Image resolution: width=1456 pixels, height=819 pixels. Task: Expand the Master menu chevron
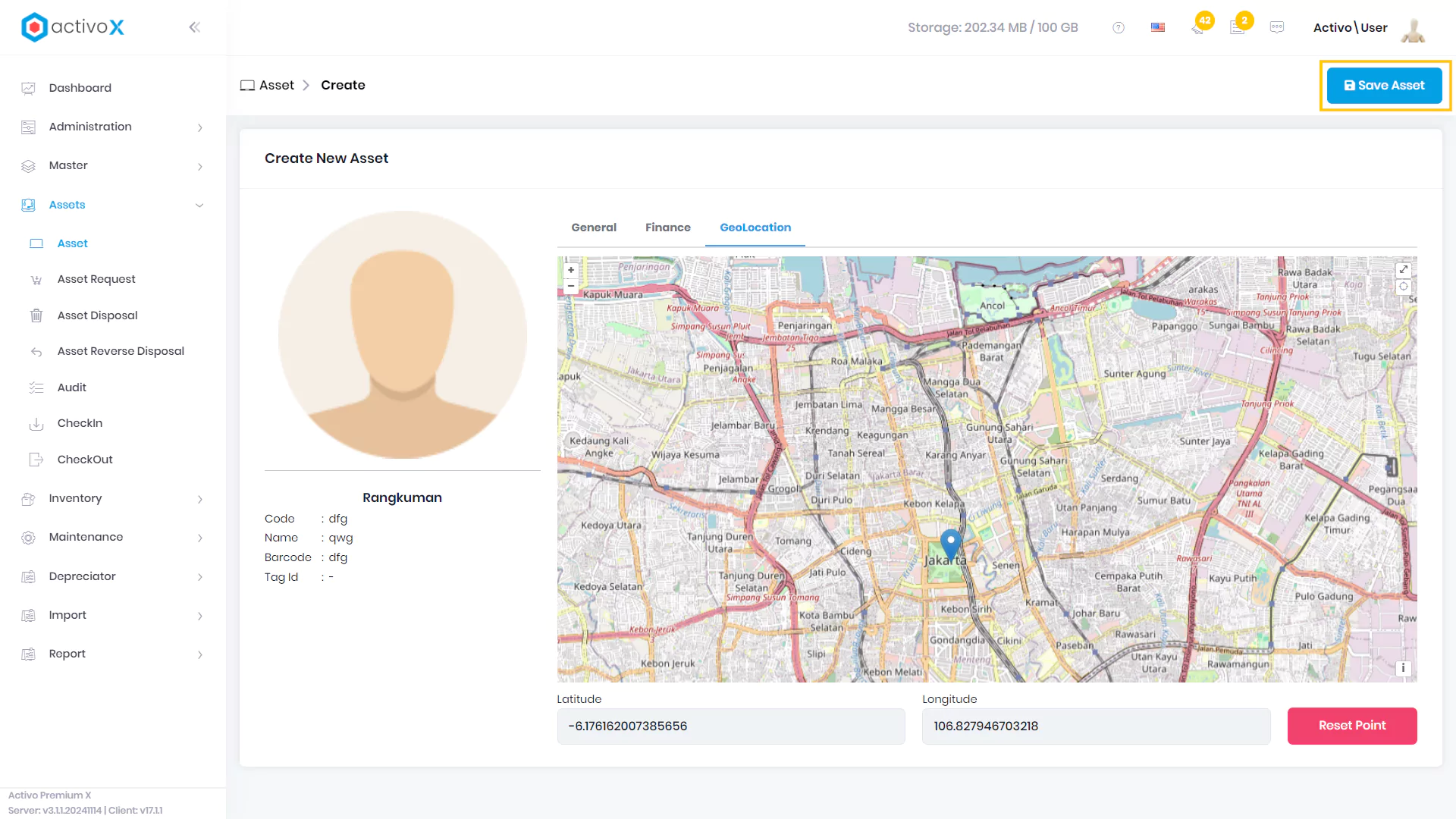pyautogui.click(x=199, y=166)
